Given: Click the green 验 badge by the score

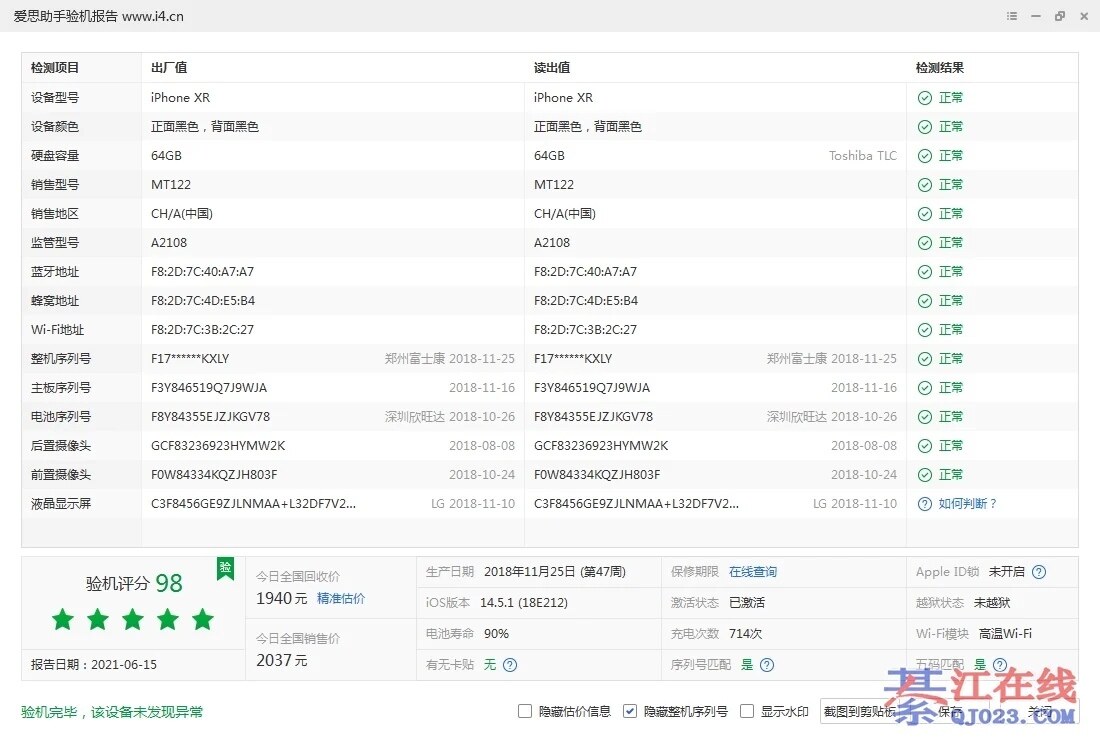Looking at the screenshot, I should point(225,568).
